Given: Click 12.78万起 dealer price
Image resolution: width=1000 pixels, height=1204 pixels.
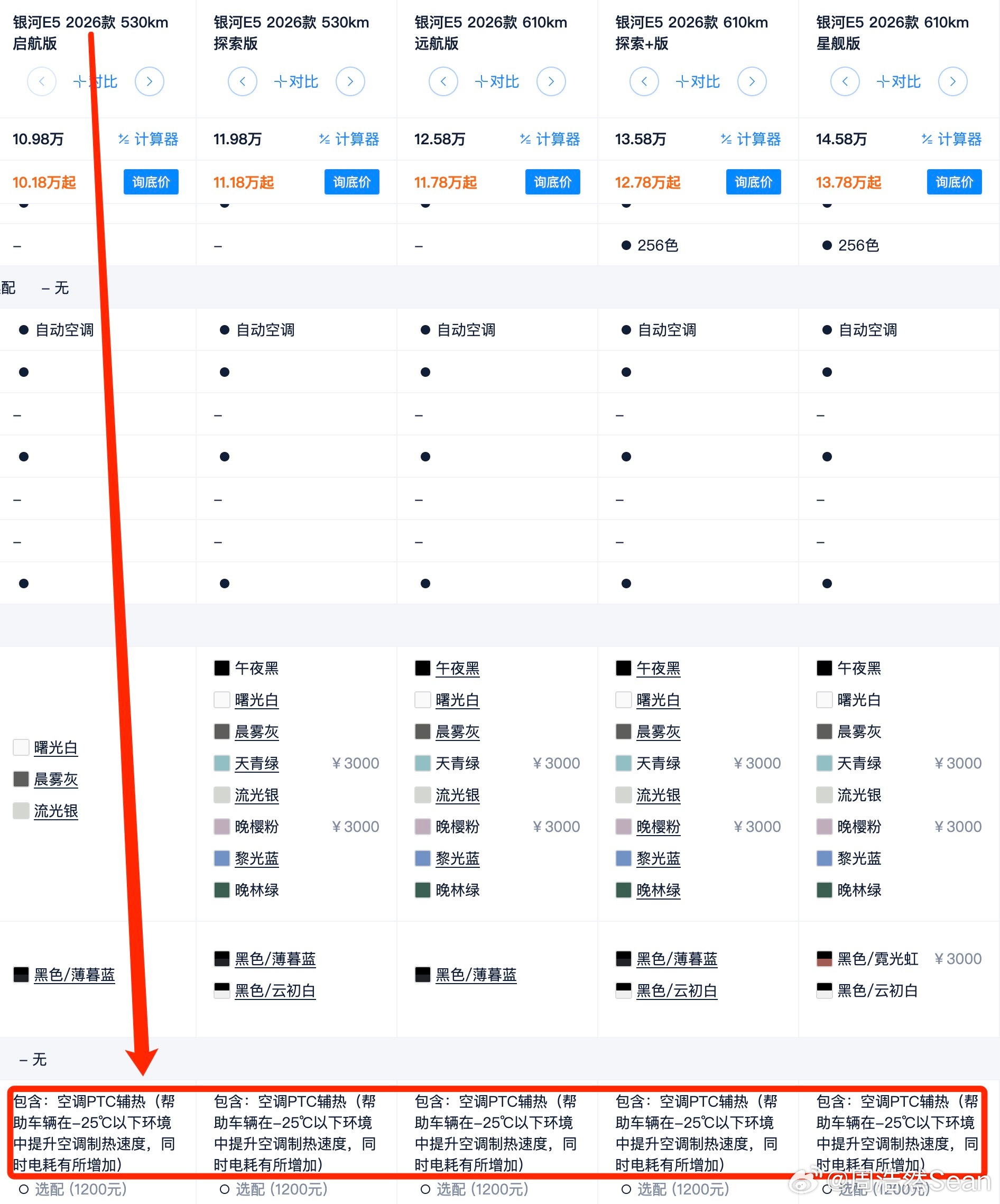Looking at the screenshot, I should click(x=647, y=182).
